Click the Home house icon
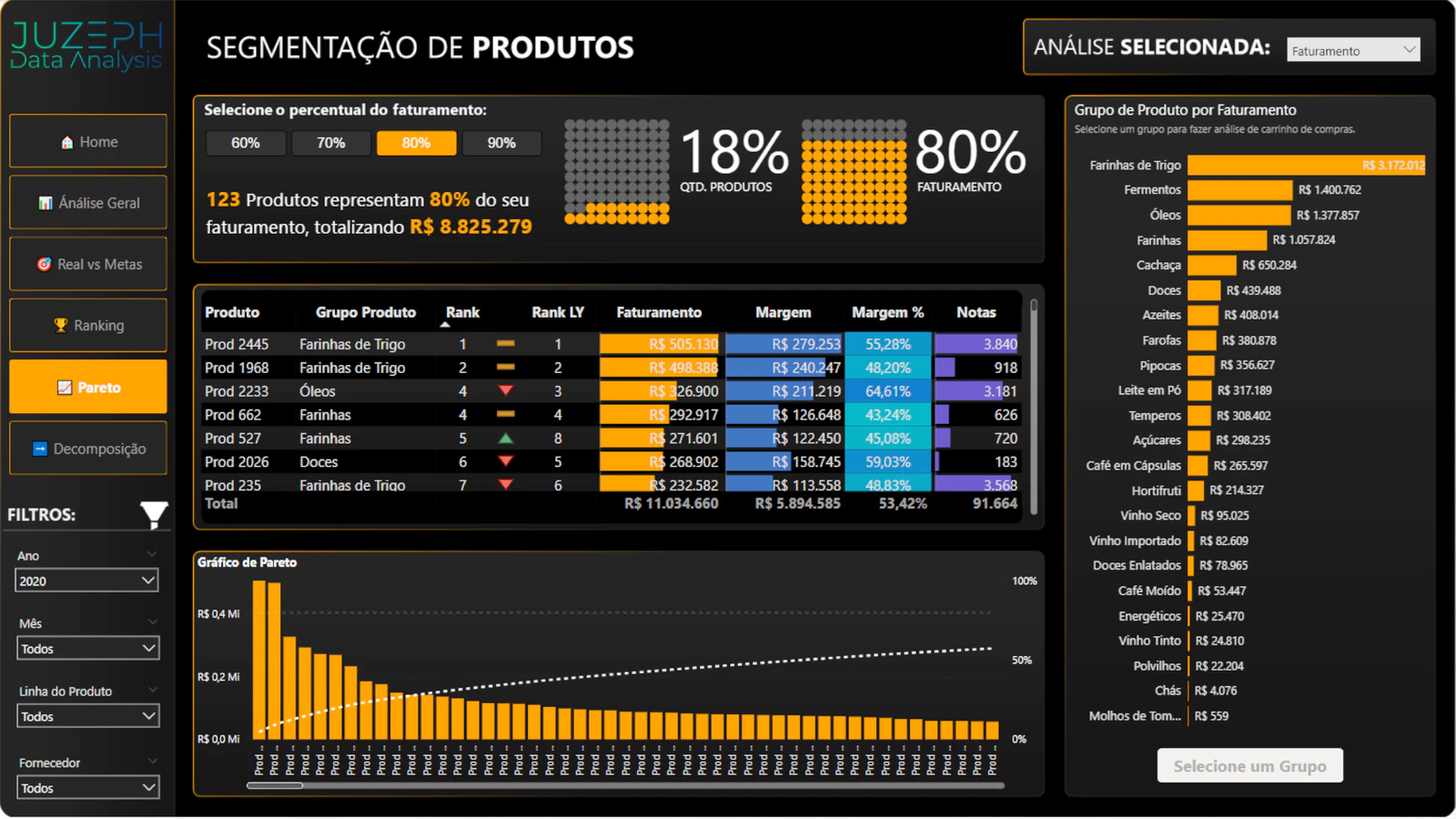This screenshot has height=819, width=1456. pyautogui.click(x=67, y=142)
